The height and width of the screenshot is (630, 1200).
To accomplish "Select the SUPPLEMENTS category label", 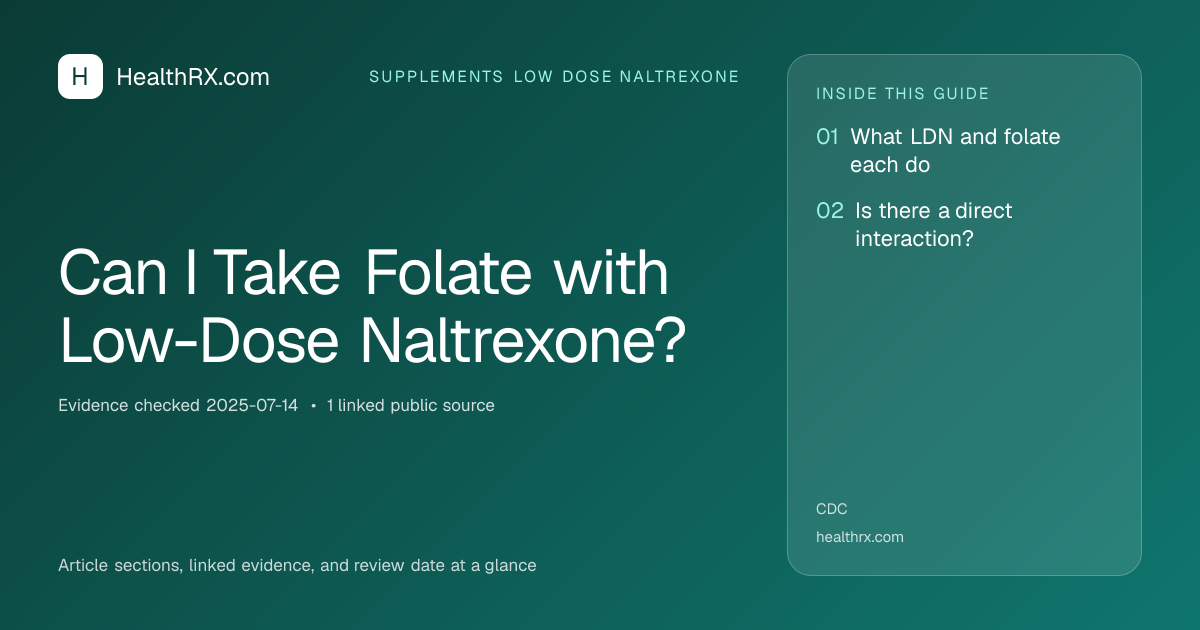I will pyautogui.click(x=436, y=77).
